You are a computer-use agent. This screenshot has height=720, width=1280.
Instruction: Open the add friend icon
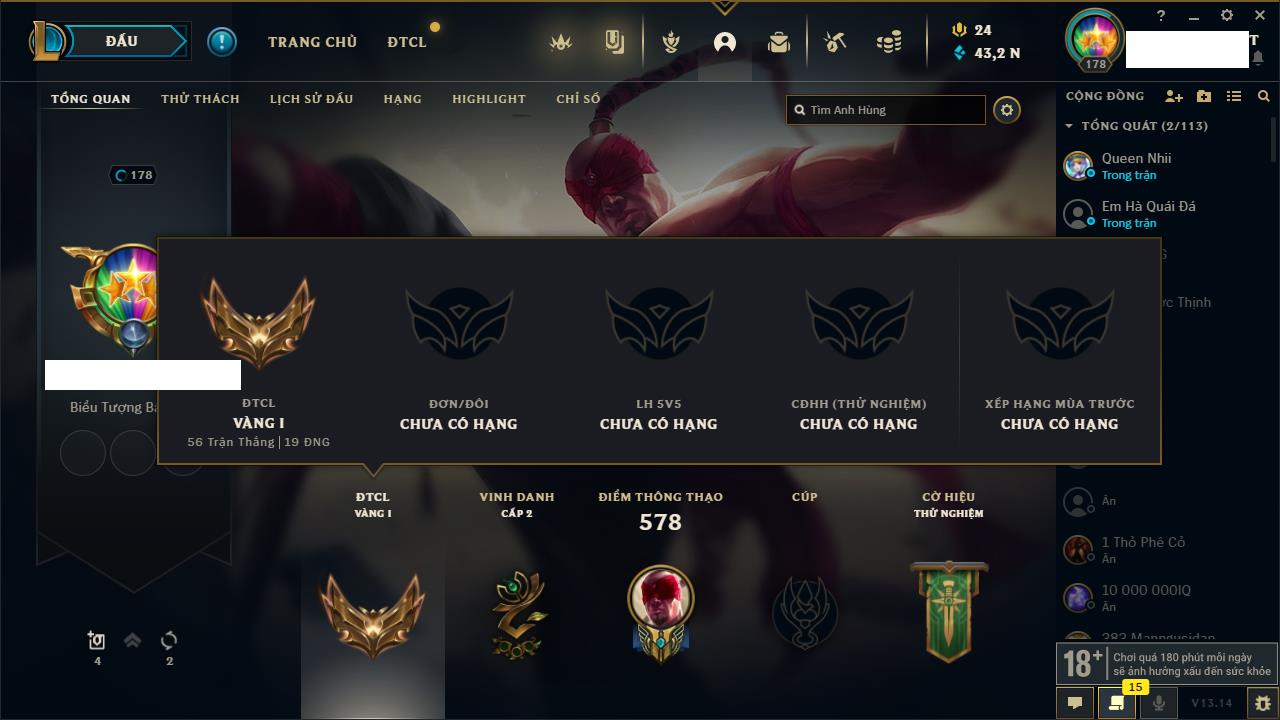pos(1174,97)
